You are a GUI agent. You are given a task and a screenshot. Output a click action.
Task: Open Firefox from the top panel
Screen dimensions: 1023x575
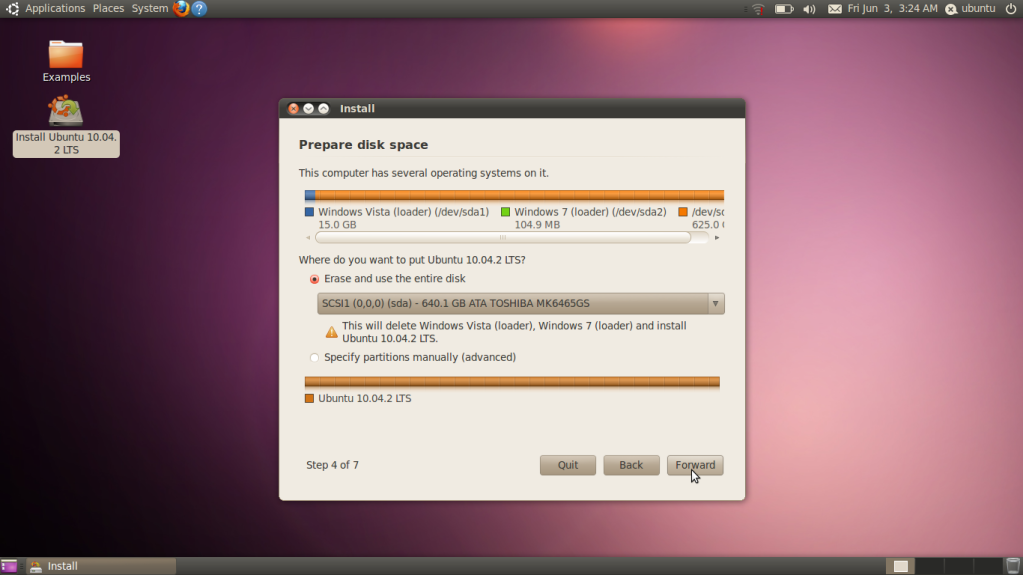(181, 8)
